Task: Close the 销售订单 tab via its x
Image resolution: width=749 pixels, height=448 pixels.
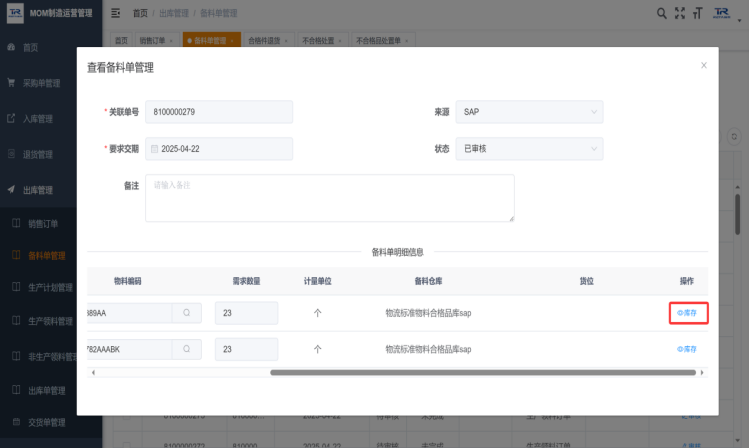Action: 171,41
